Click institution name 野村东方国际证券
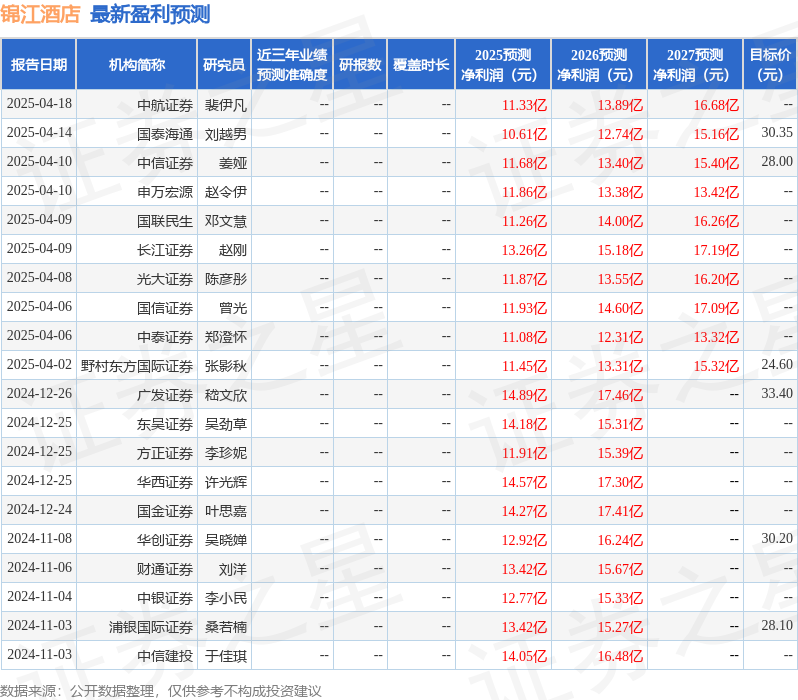This screenshot has height=700, width=798. 137,366
